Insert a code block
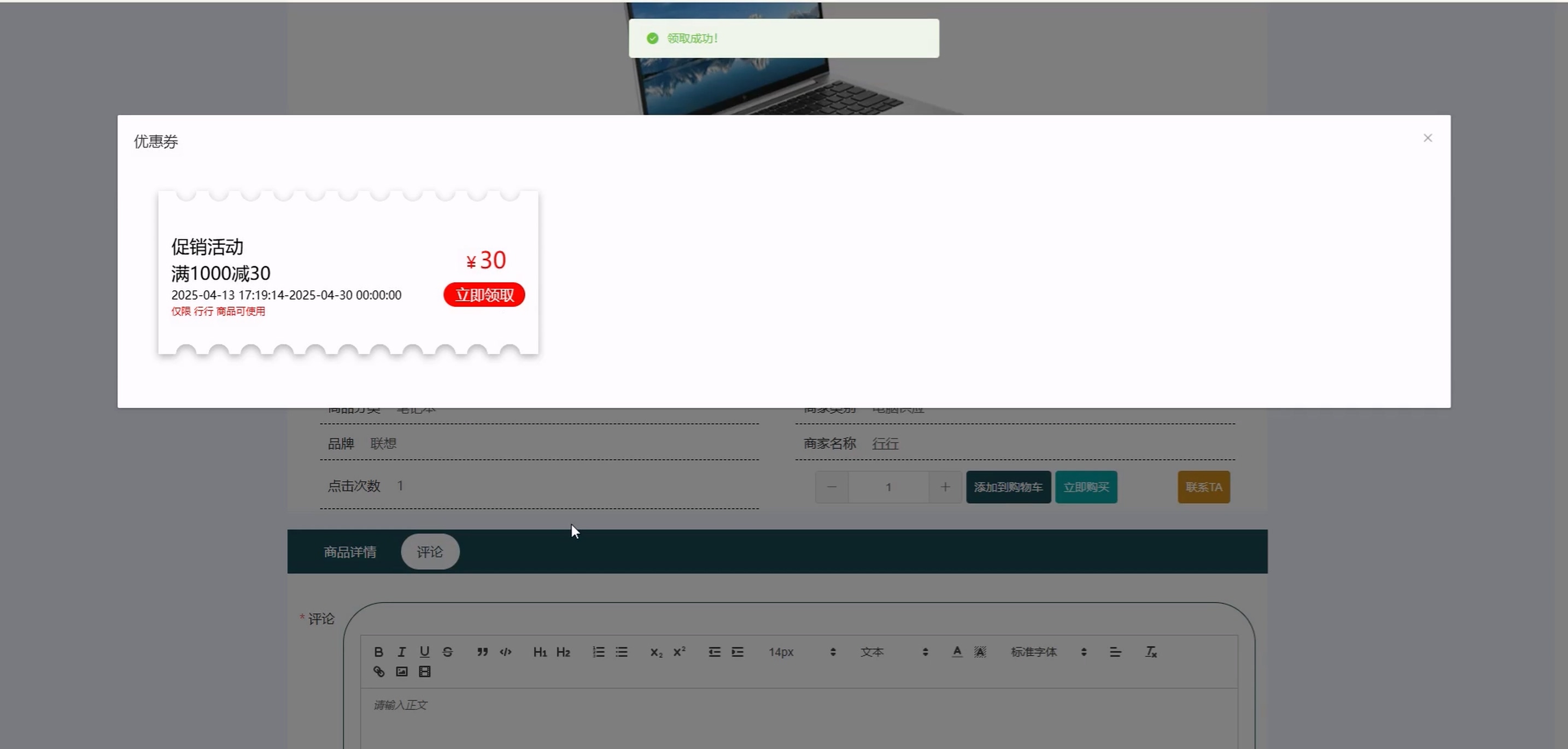The width and height of the screenshot is (1568, 749). (505, 652)
